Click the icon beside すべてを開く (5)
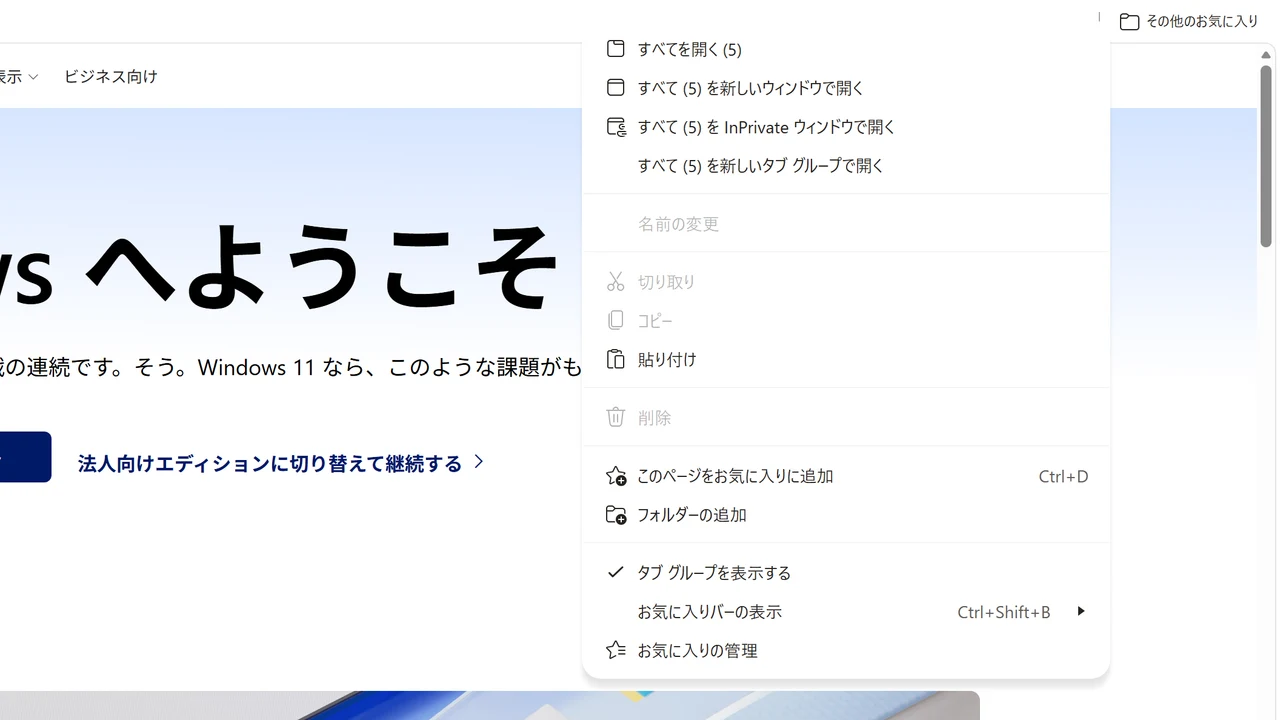Image resolution: width=1280 pixels, height=720 pixels. (x=616, y=49)
